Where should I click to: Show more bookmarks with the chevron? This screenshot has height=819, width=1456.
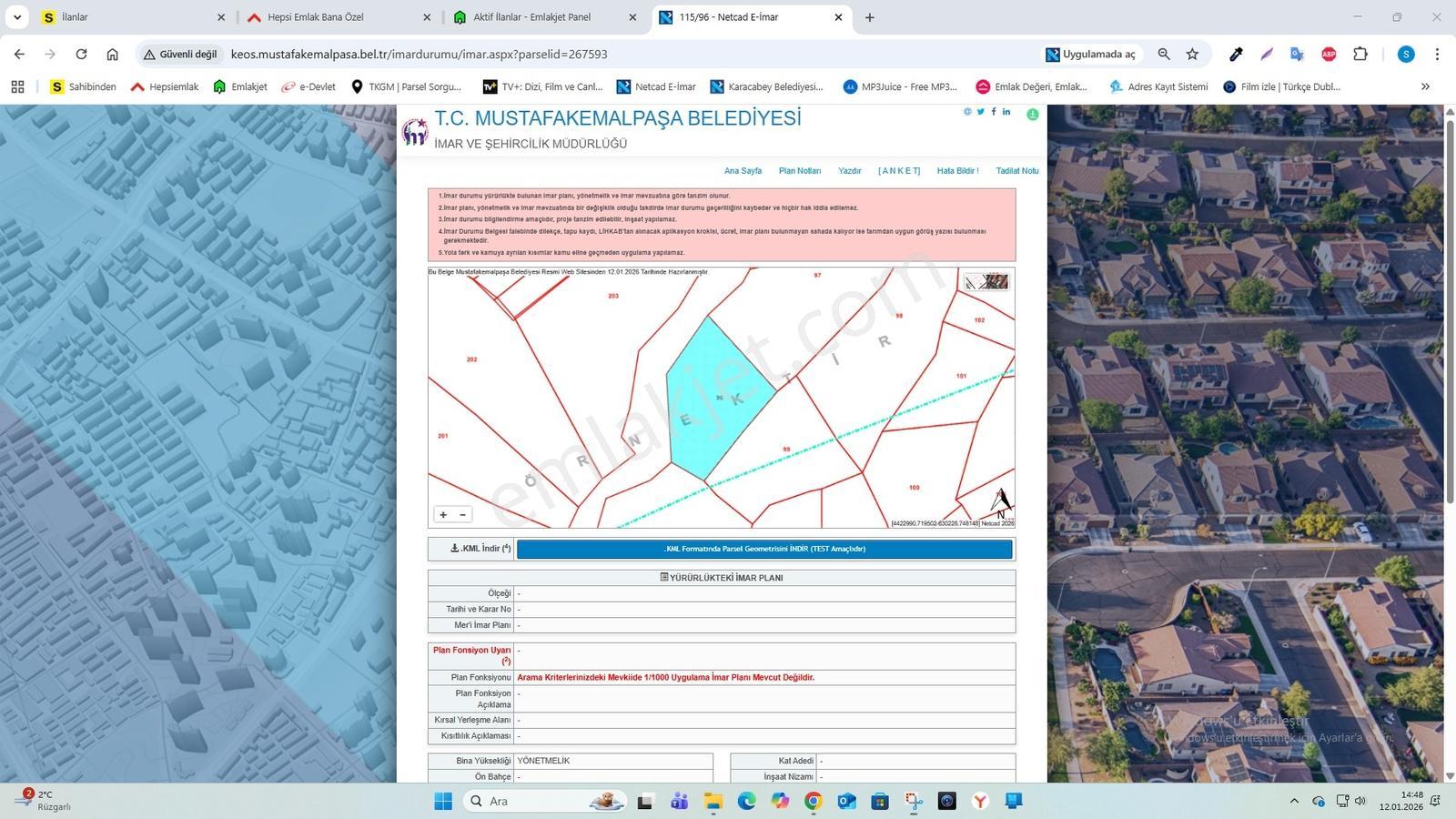1425,86
